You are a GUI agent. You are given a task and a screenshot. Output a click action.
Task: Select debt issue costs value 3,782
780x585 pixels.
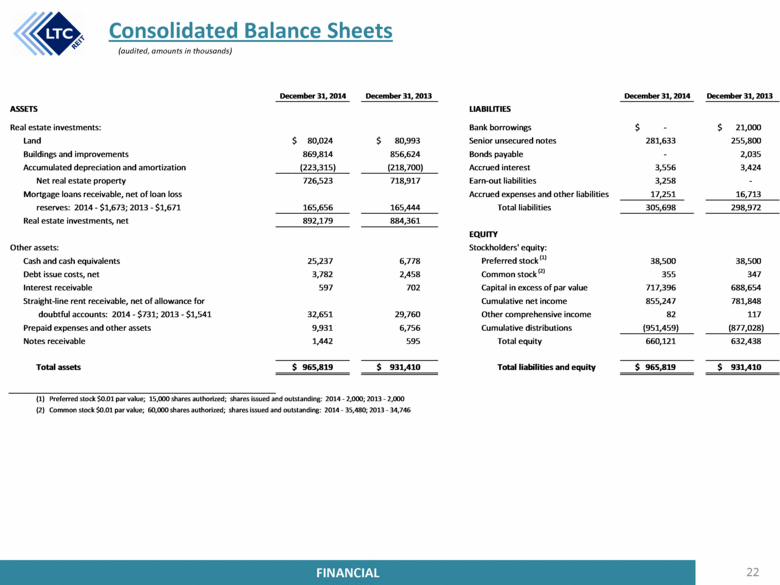pos(322,275)
